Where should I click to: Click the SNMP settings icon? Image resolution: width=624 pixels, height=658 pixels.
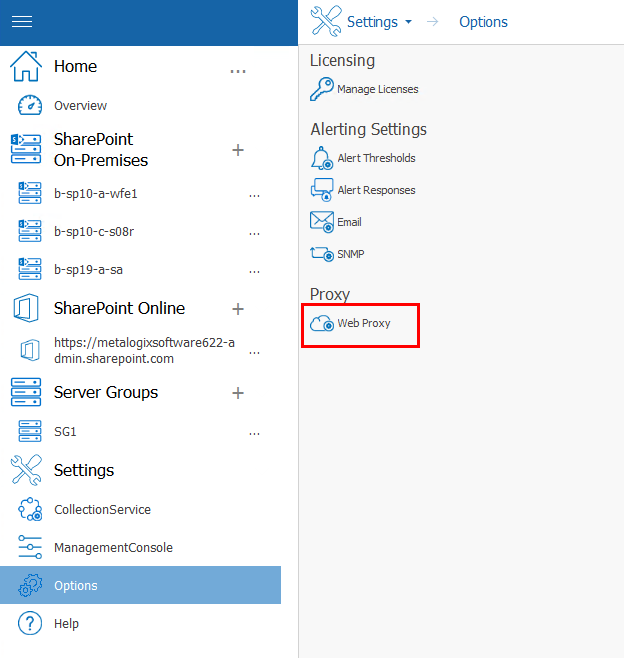click(x=322, y=254)
